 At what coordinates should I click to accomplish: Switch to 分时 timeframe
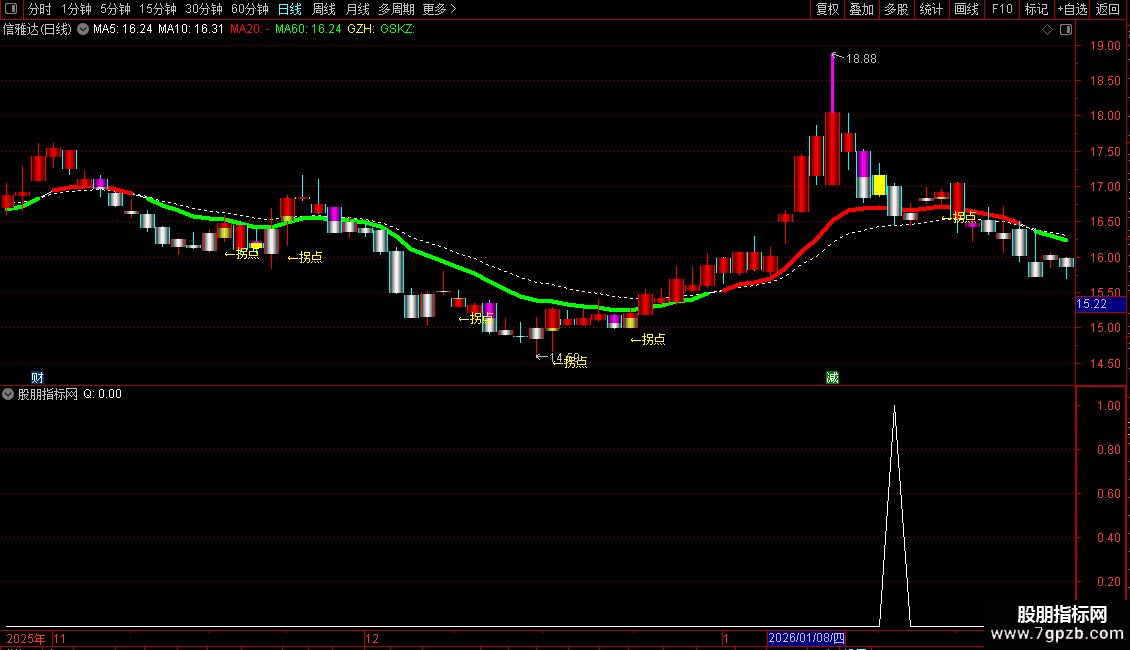click(40, 9)
